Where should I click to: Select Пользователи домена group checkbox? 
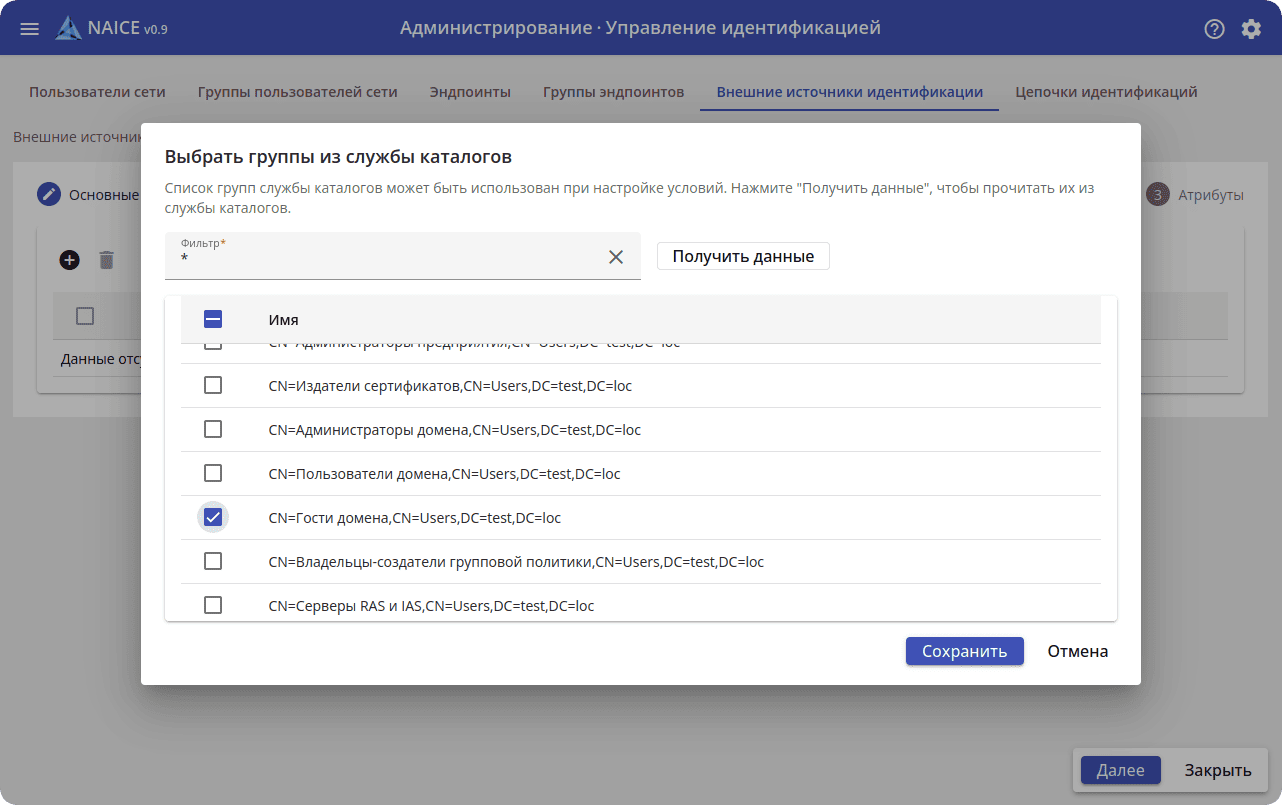click(x=213, y=474)
